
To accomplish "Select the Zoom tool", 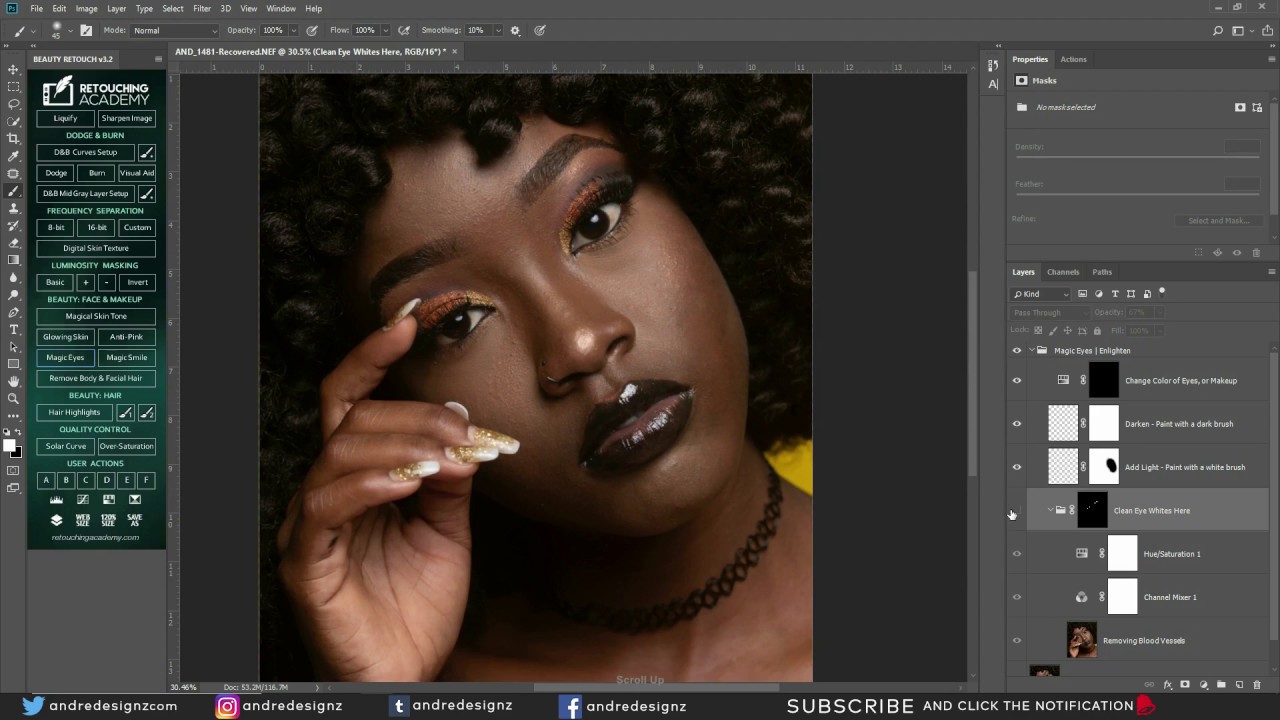I will pyautogui.click(x=14, y=398).
